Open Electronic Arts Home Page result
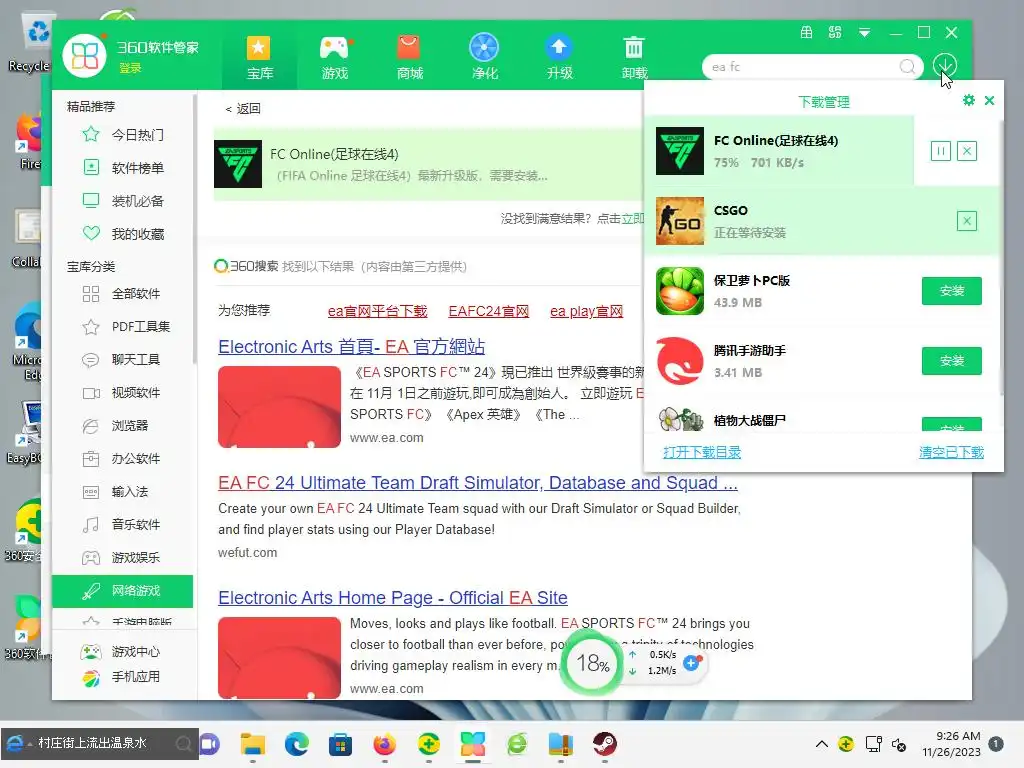Screen dimensions: 1024x768 (392, 598)
